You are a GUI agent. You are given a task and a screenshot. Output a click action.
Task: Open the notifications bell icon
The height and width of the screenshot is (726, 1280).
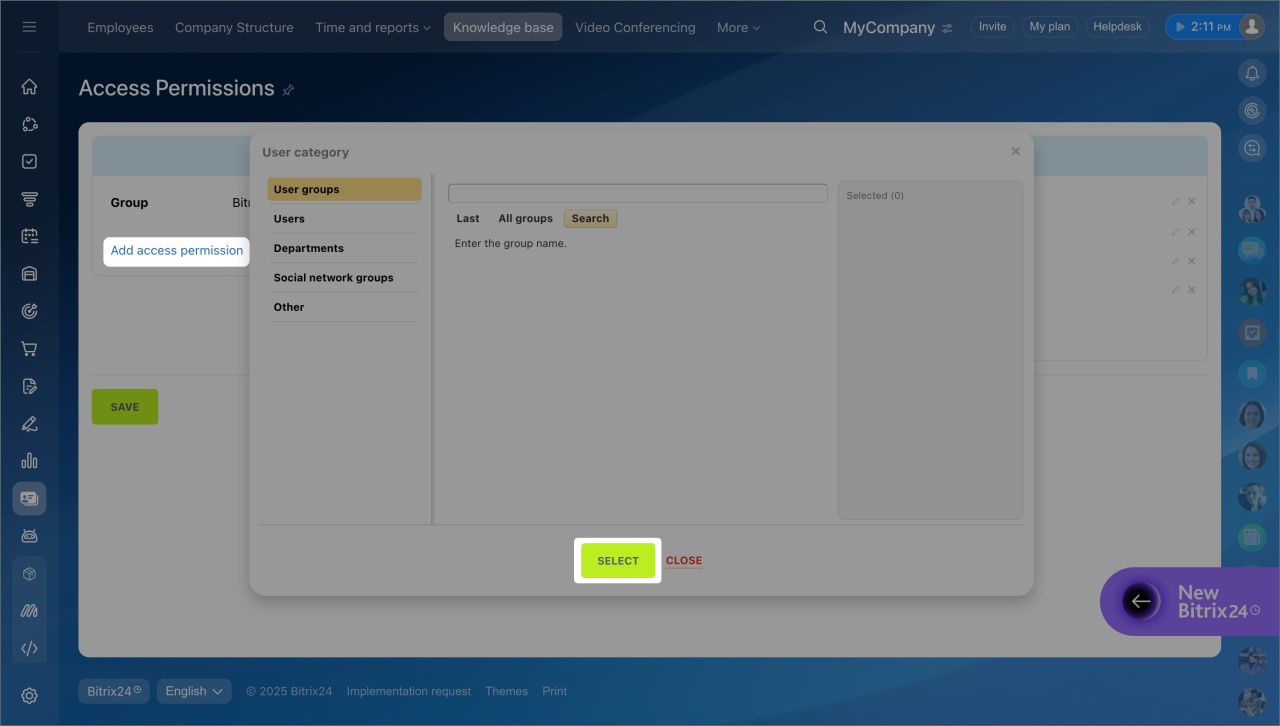coord(1252,73)
